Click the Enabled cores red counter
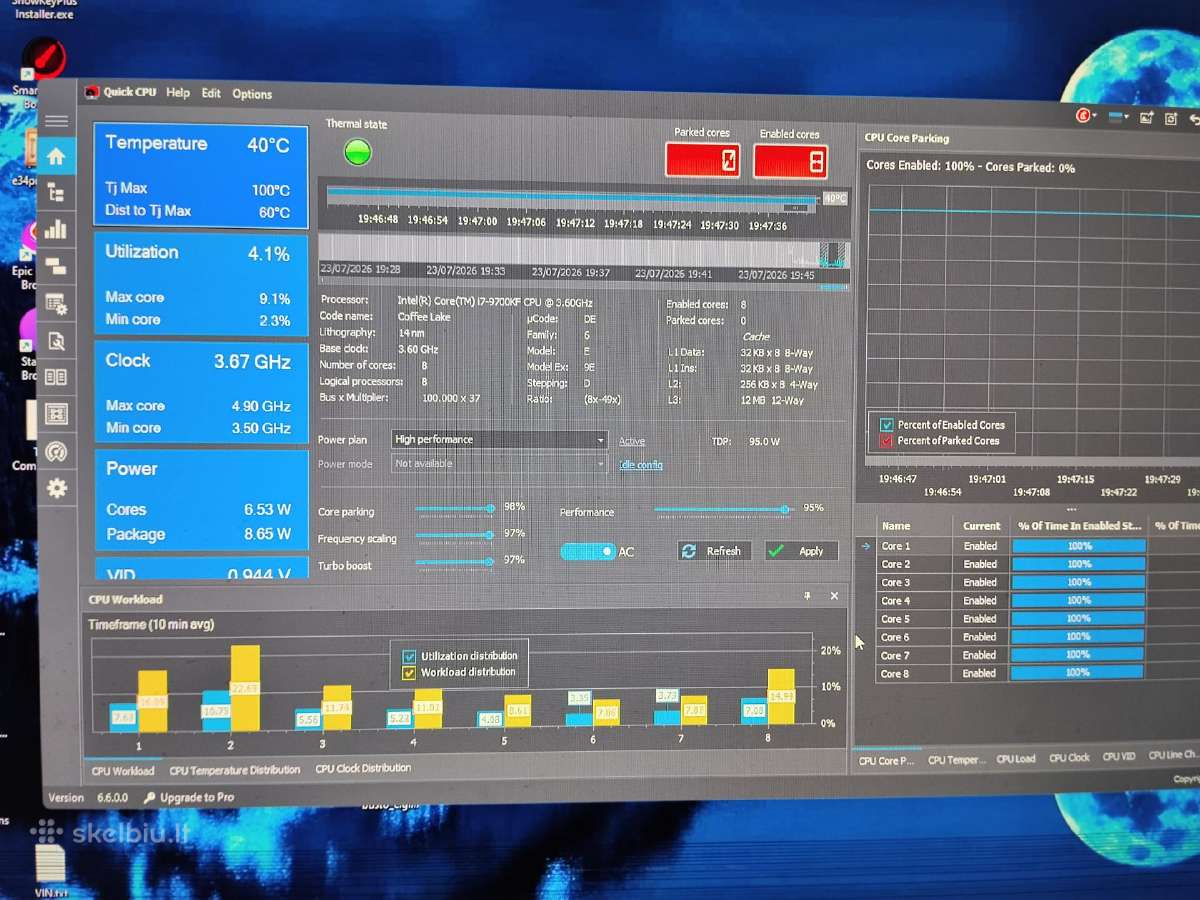 click(x=790, y=161)
